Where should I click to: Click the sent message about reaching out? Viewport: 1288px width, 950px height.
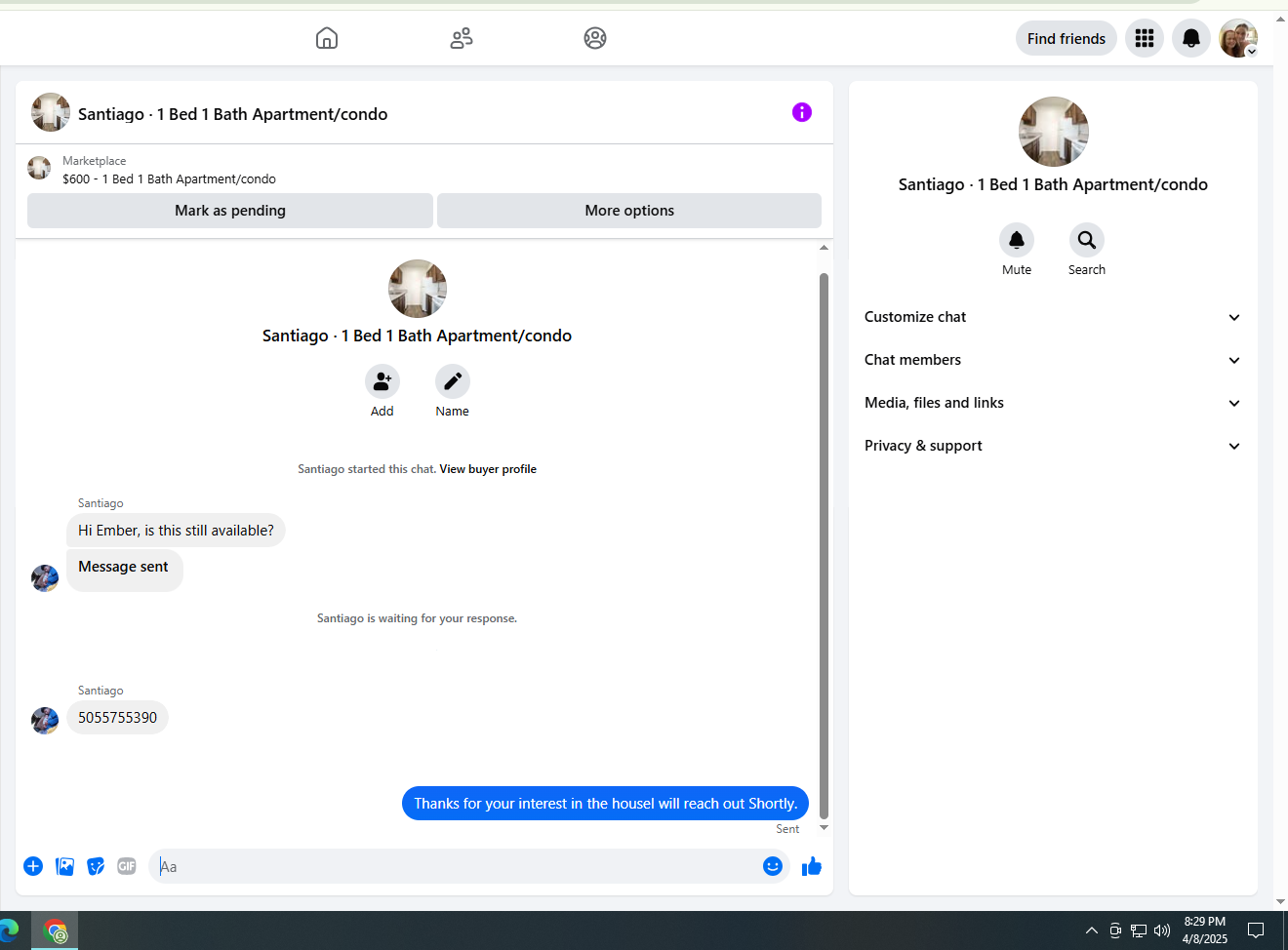point(605,804)
